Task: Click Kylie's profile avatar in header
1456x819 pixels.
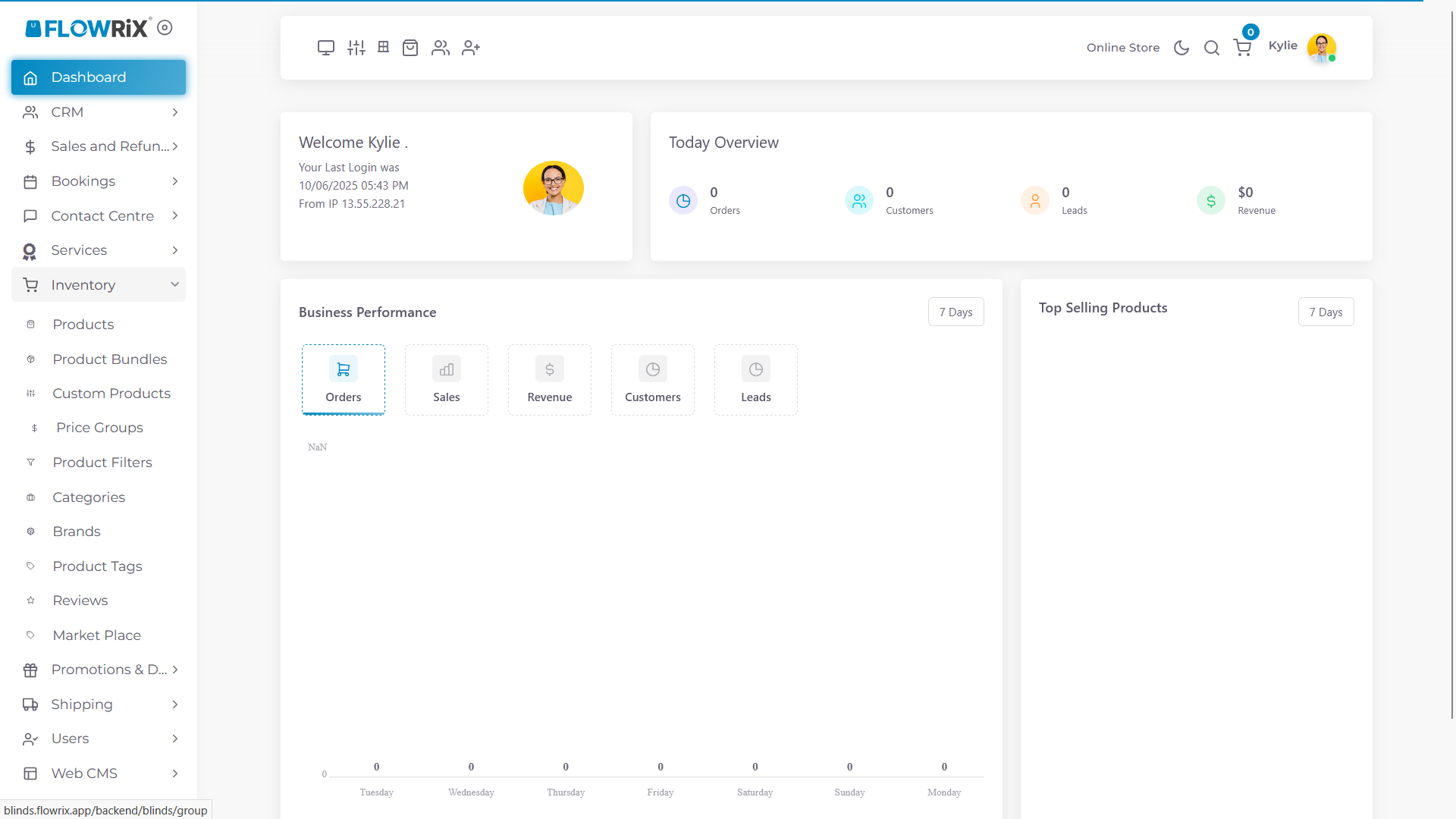Action: pyautogui.click(x=1321, y=48)
